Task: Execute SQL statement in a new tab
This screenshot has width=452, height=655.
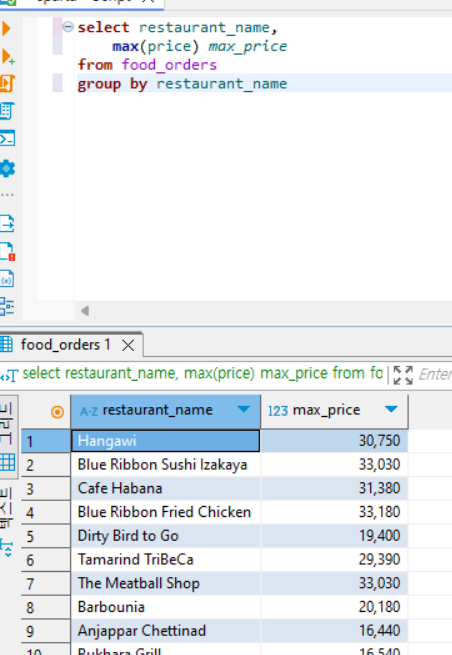Action: tap(8, 57)
